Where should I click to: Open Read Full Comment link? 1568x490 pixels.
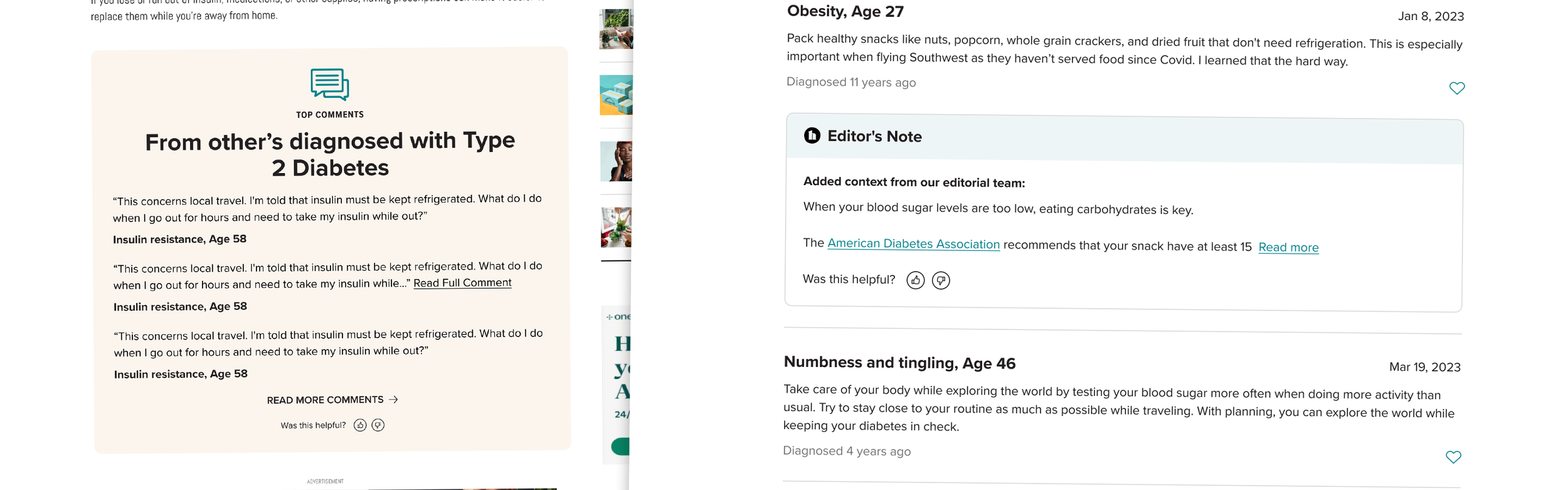pos(462,283)
